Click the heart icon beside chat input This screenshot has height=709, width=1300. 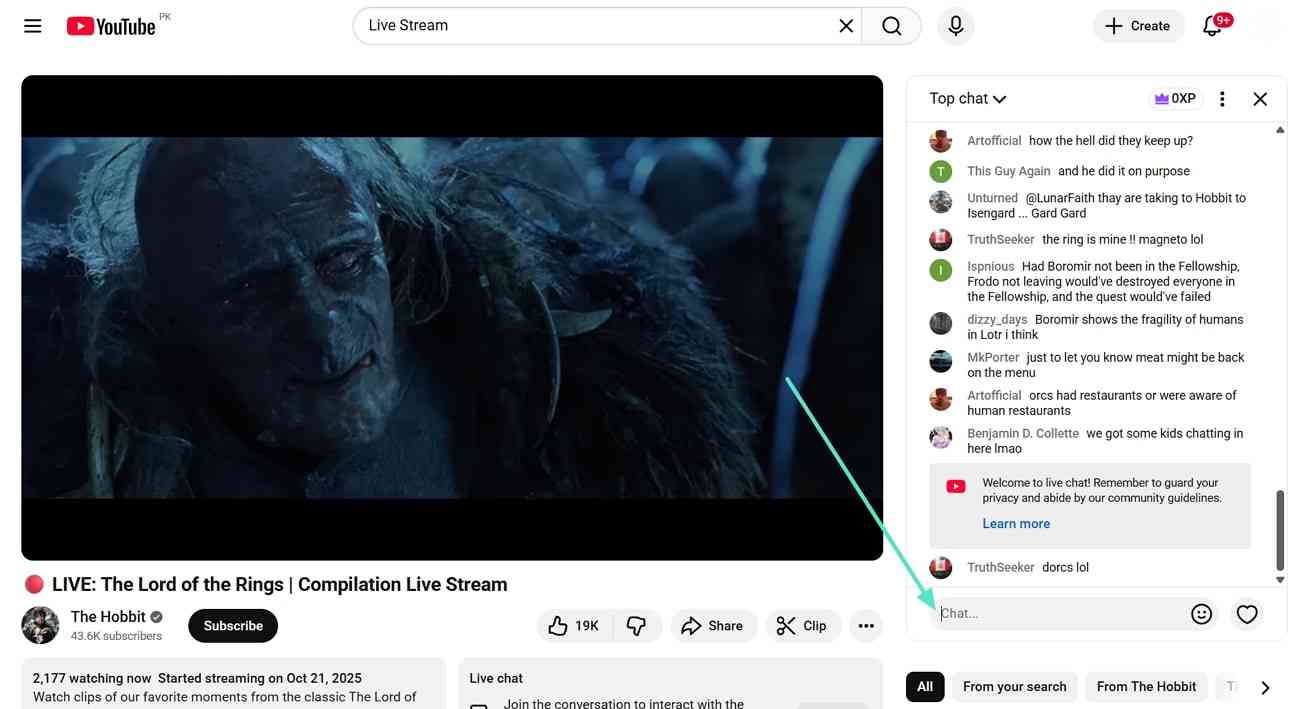tap(1247, 613)
